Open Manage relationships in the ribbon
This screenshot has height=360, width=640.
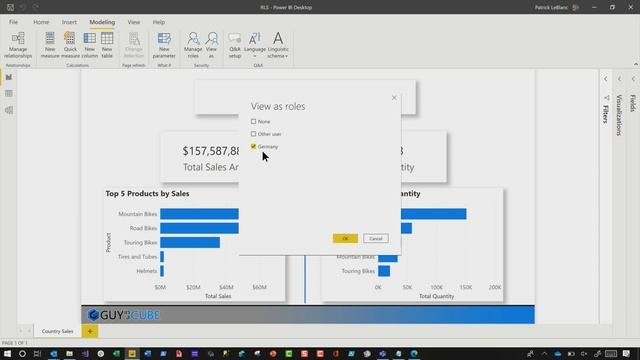[x=18, y=45]
